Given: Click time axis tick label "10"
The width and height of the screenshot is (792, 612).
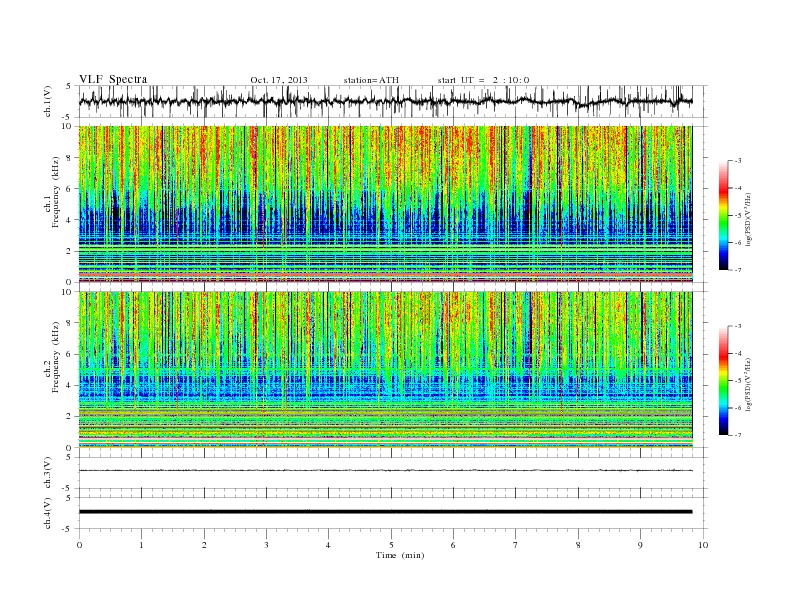Looking at the screenshot, I should pyautogui.click(x=703, y=545).
